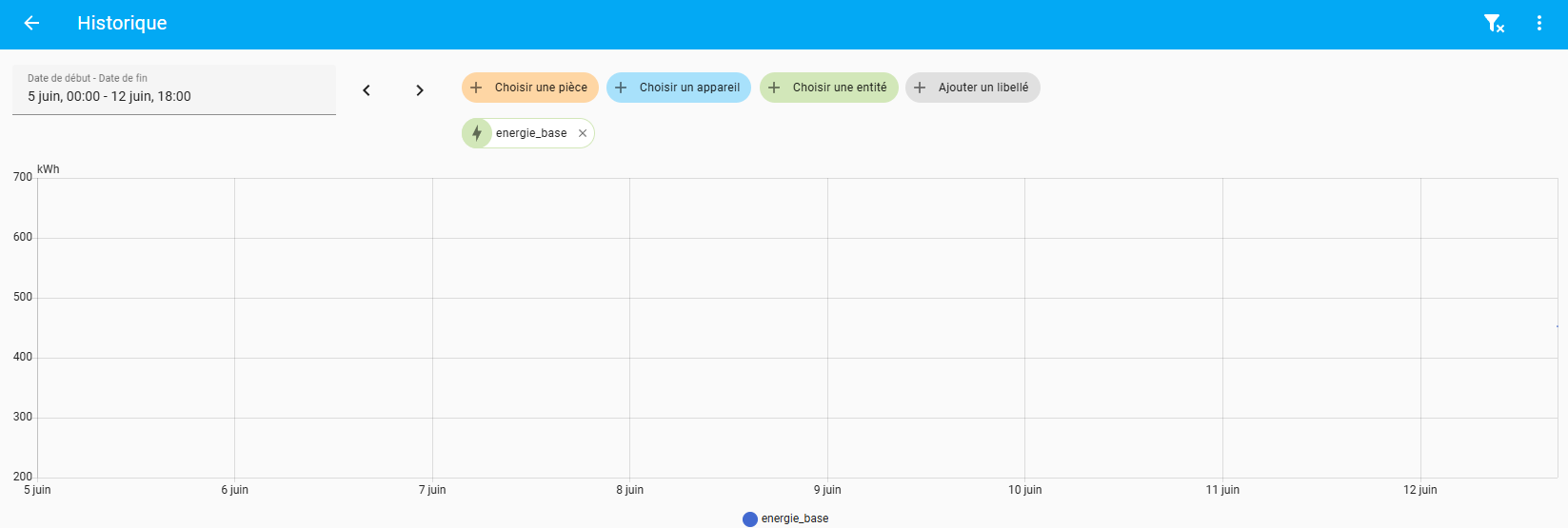The image size is (1568, 528).
Task: Click the plus icon on Choisir une entité
Action: (x=774, y=88)
